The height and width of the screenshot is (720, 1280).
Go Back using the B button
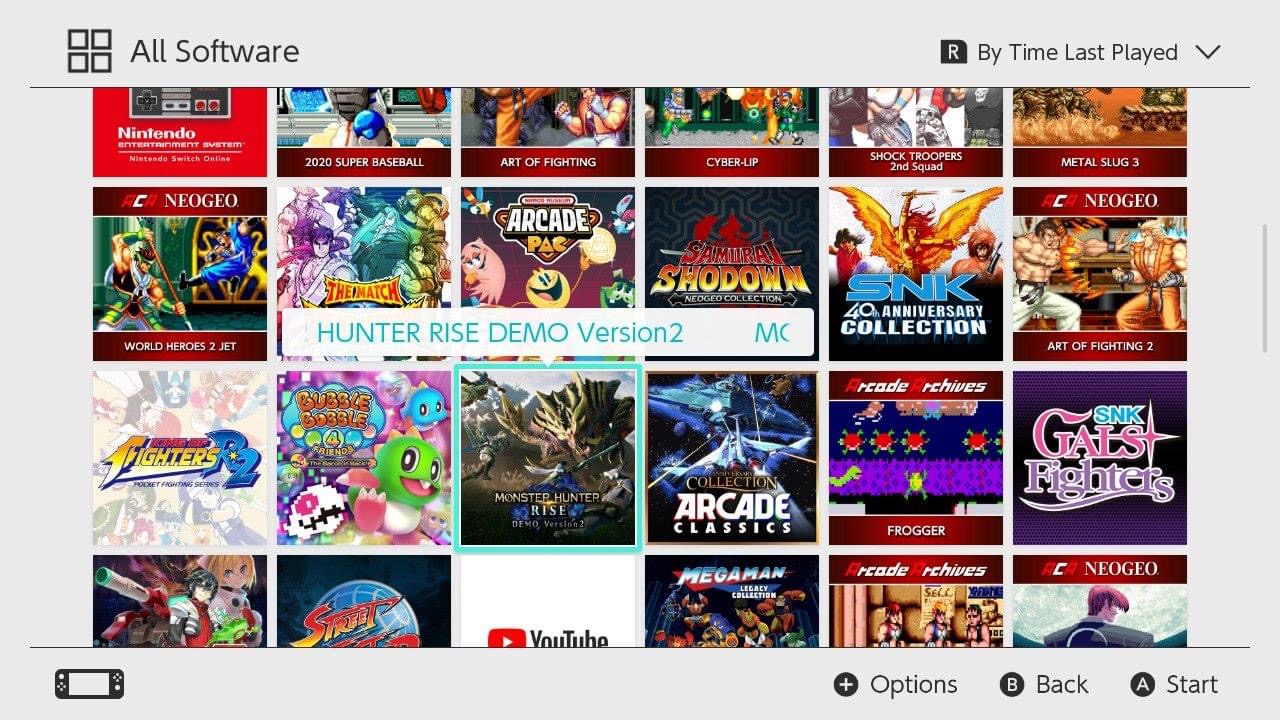(1044, 684)
